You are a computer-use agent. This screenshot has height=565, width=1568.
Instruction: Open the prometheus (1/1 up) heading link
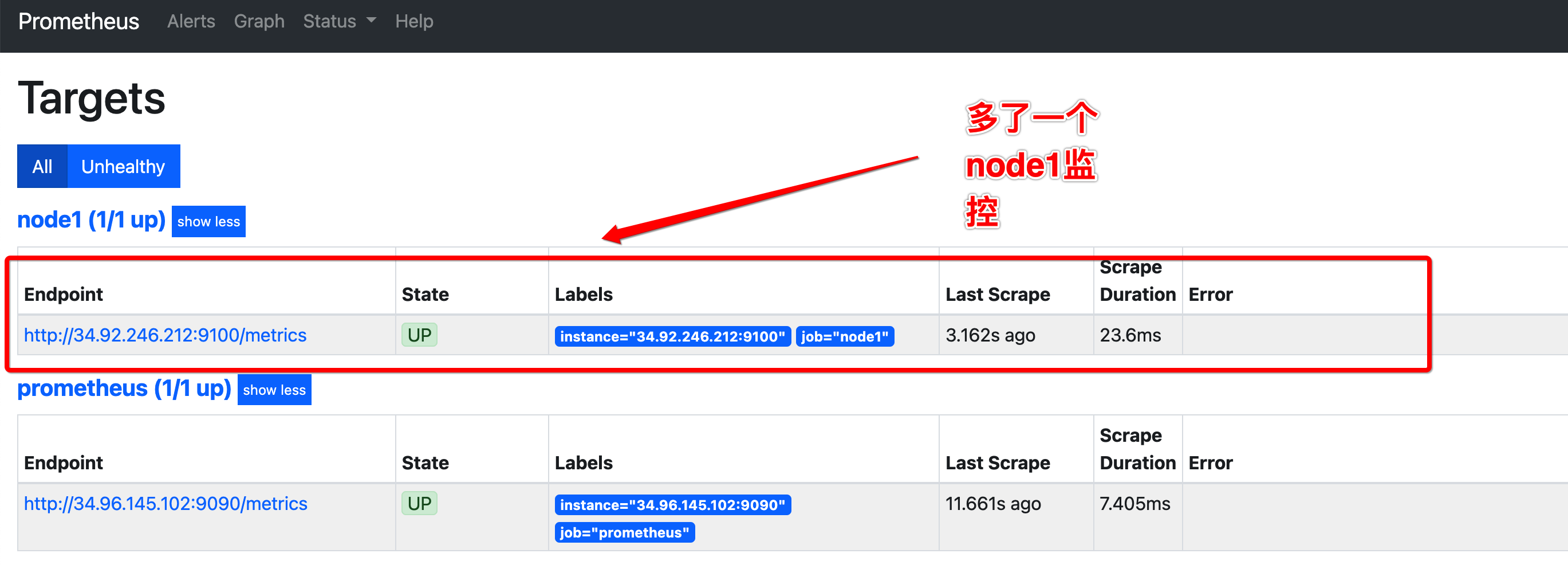[x=124, y=389]
